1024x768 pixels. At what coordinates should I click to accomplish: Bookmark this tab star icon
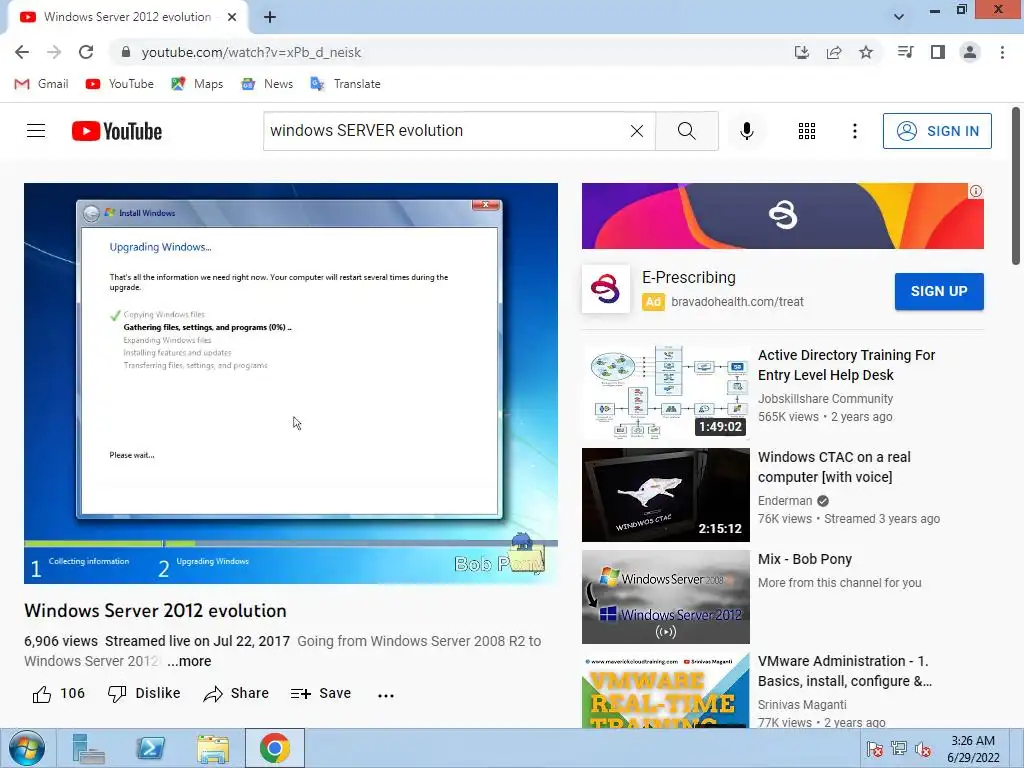coord(865,52)
